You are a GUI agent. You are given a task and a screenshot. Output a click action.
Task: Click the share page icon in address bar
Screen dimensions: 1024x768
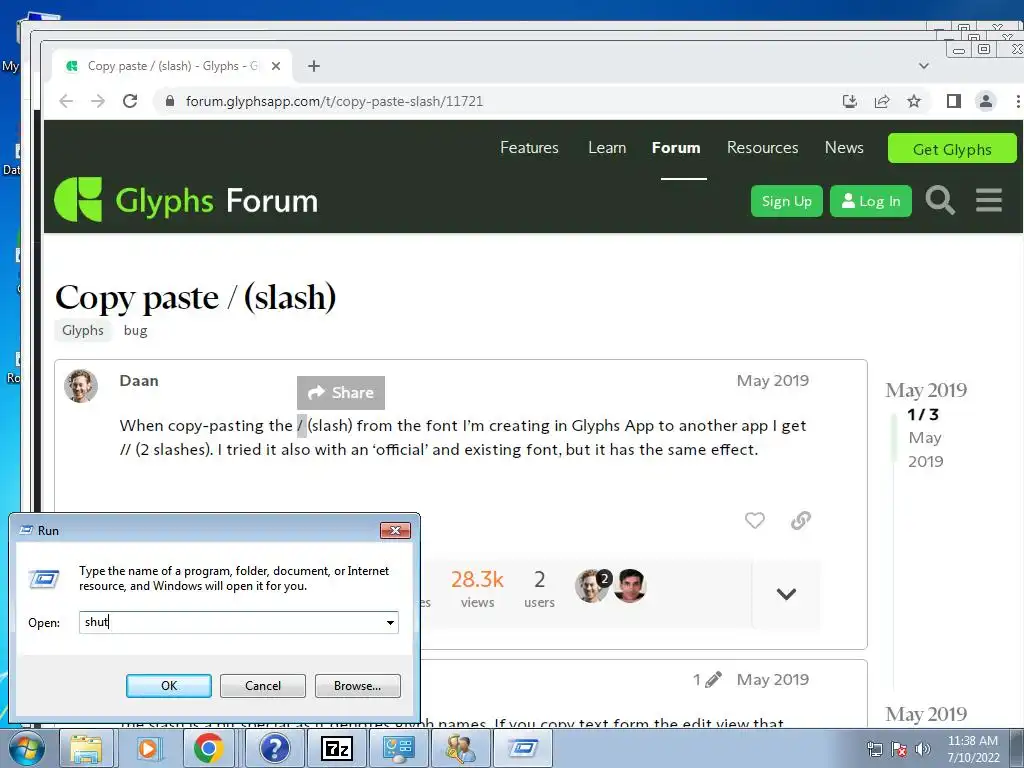[x=882, y=101]
